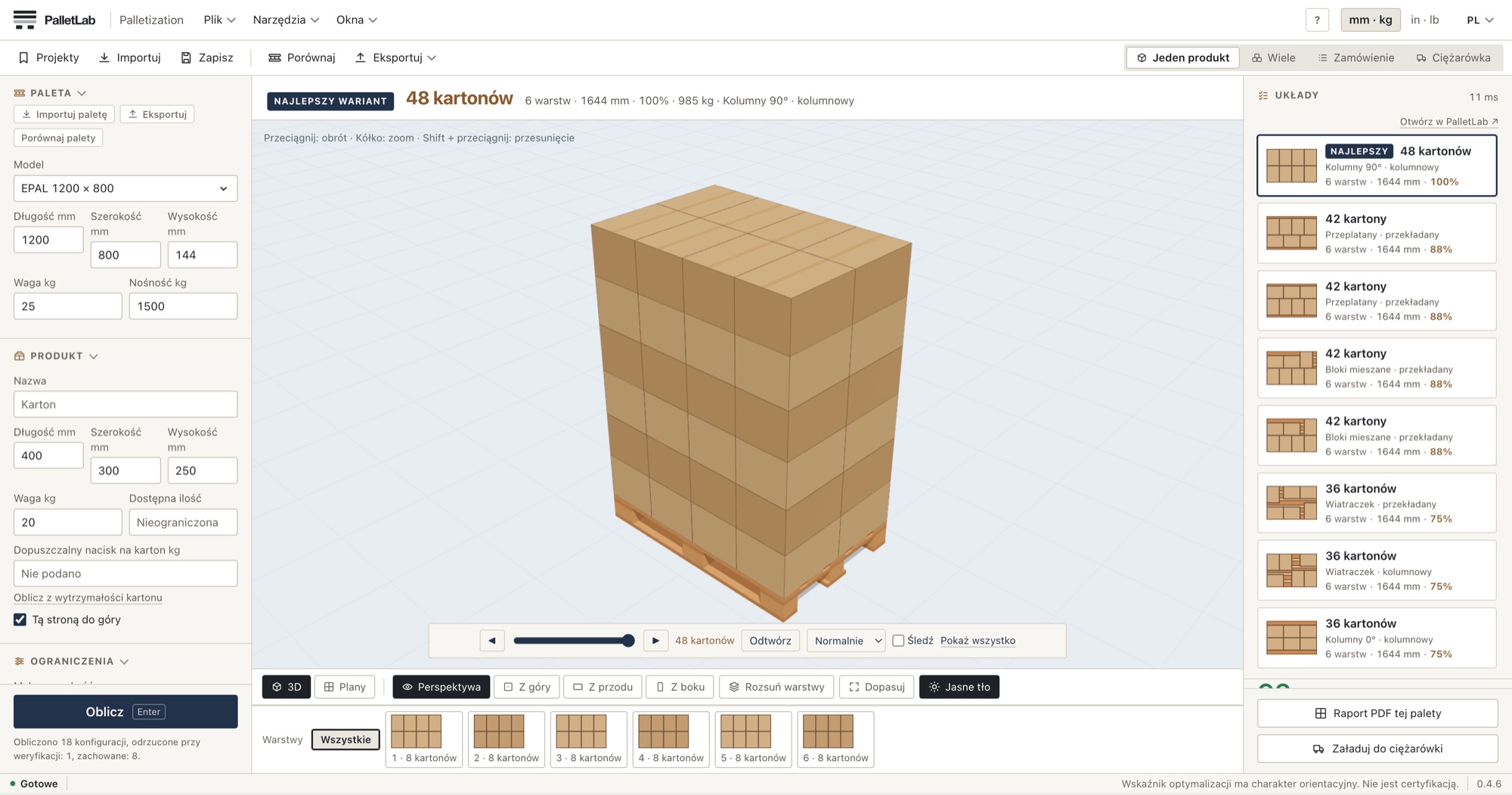Switch to Plany layout view
Viewport: 1512px width, 795px height.
click(345, 687)
